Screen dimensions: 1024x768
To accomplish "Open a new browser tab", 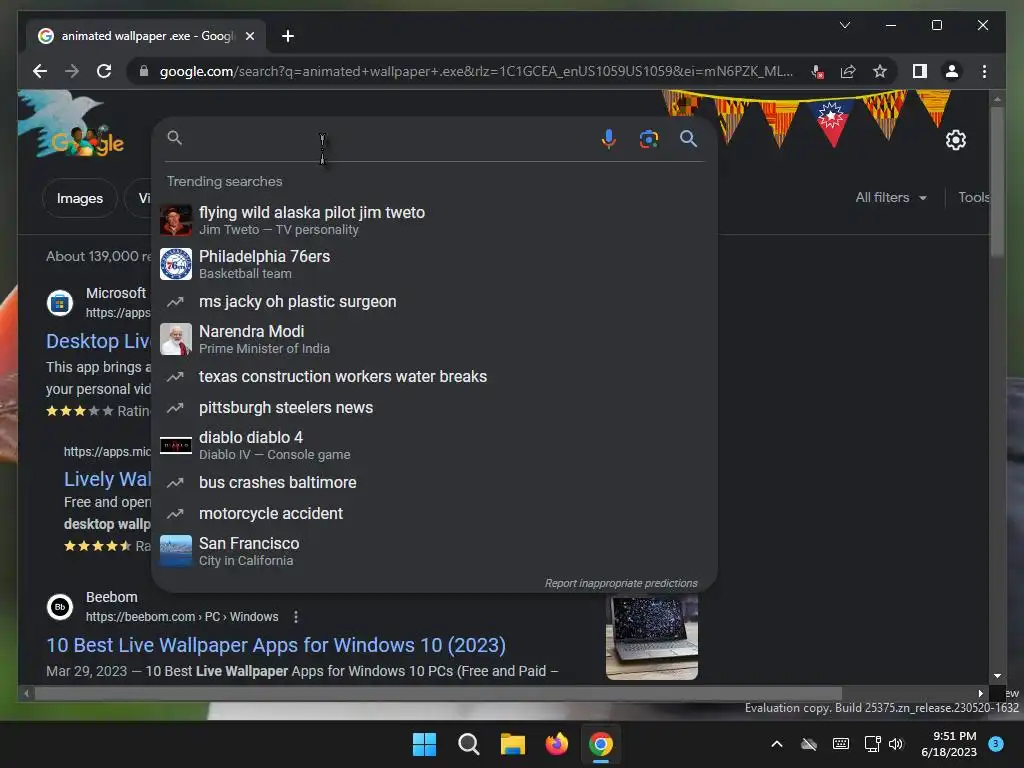I will (288, 36).
